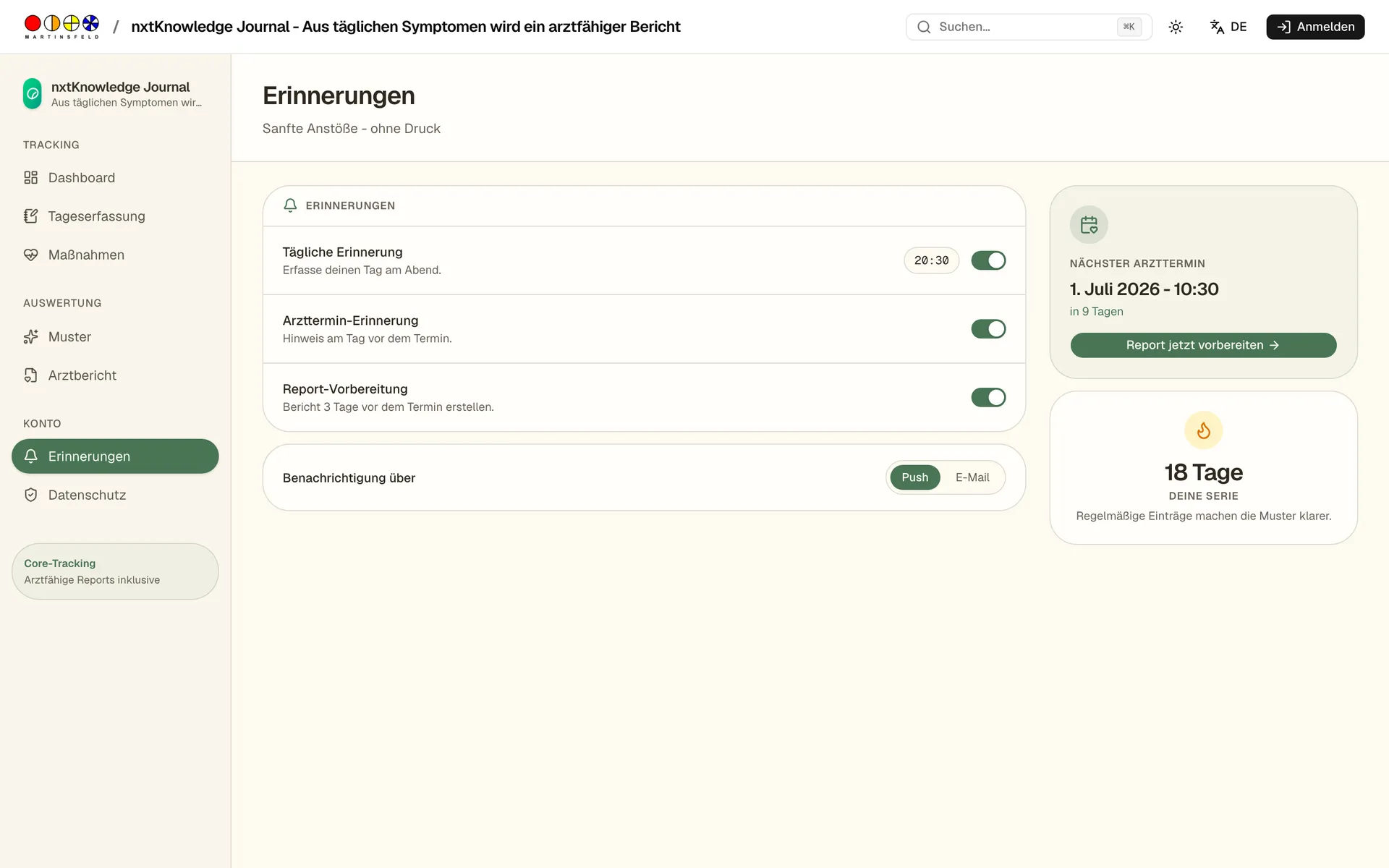The width and height of the screenshot is (1389, 868).
Task: Click the Martinsfeld logo in header
Action: tap(61, 27)
